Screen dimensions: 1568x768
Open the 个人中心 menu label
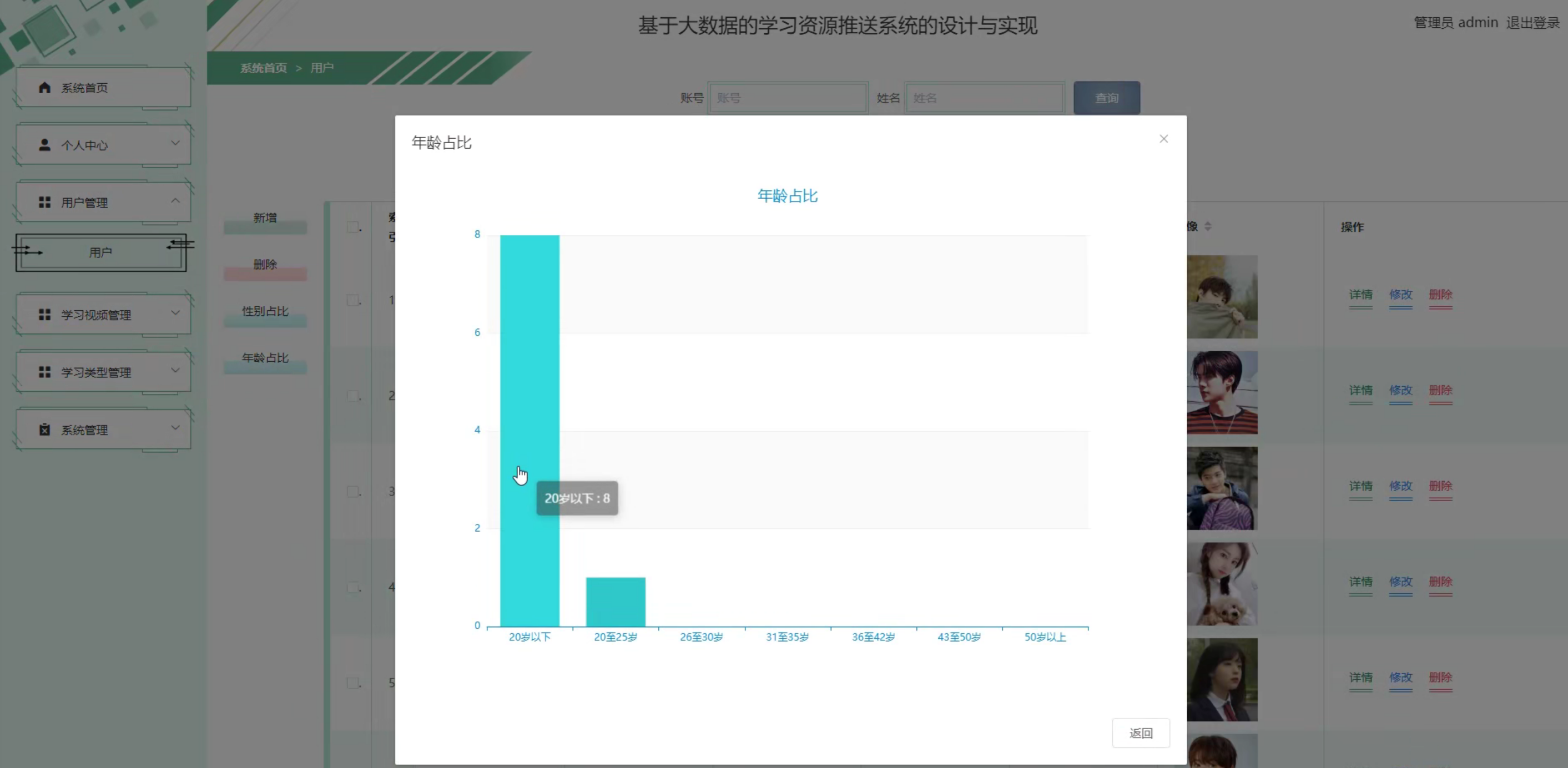click(84, 145)
